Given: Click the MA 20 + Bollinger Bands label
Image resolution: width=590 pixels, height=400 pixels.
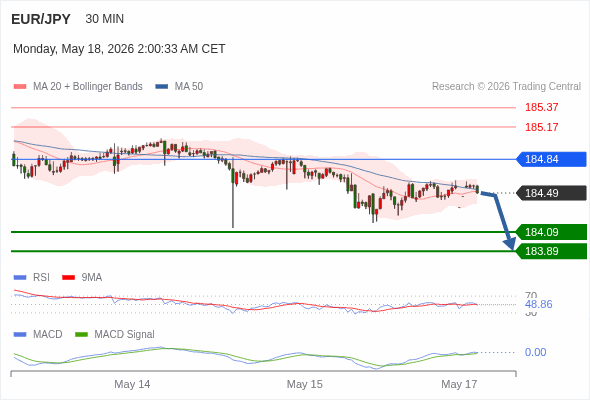Looking at the screenshot, I should pos(88,87).
